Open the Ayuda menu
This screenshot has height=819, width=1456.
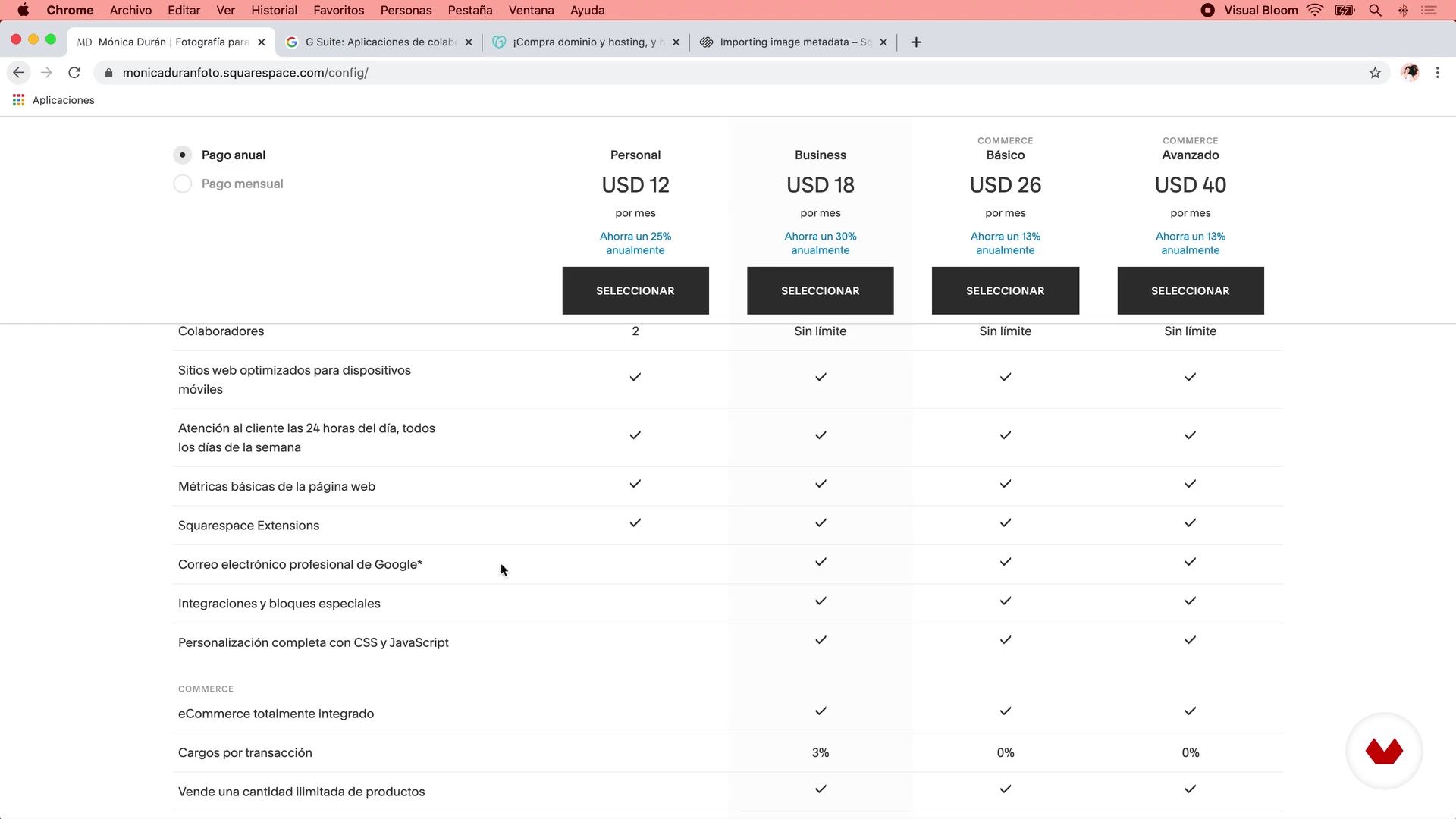coord(588,10)
